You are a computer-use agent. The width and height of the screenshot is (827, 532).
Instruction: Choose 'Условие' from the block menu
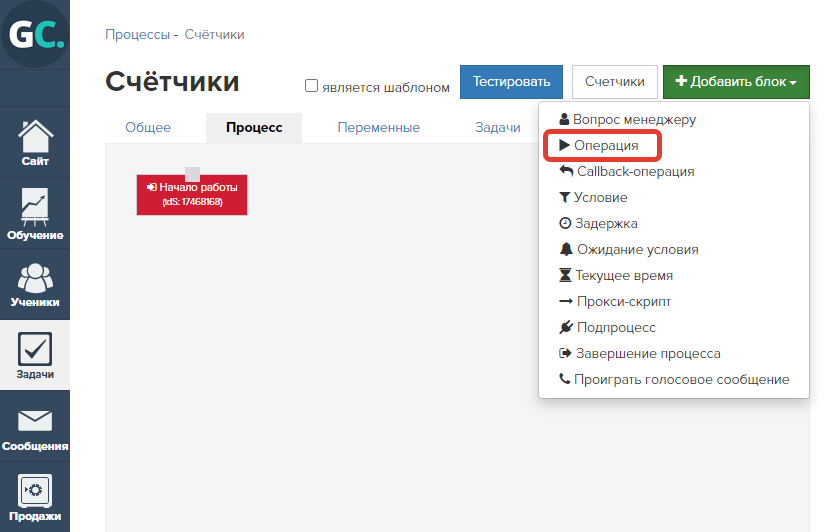pyautogui.click(x=593, y=197)
